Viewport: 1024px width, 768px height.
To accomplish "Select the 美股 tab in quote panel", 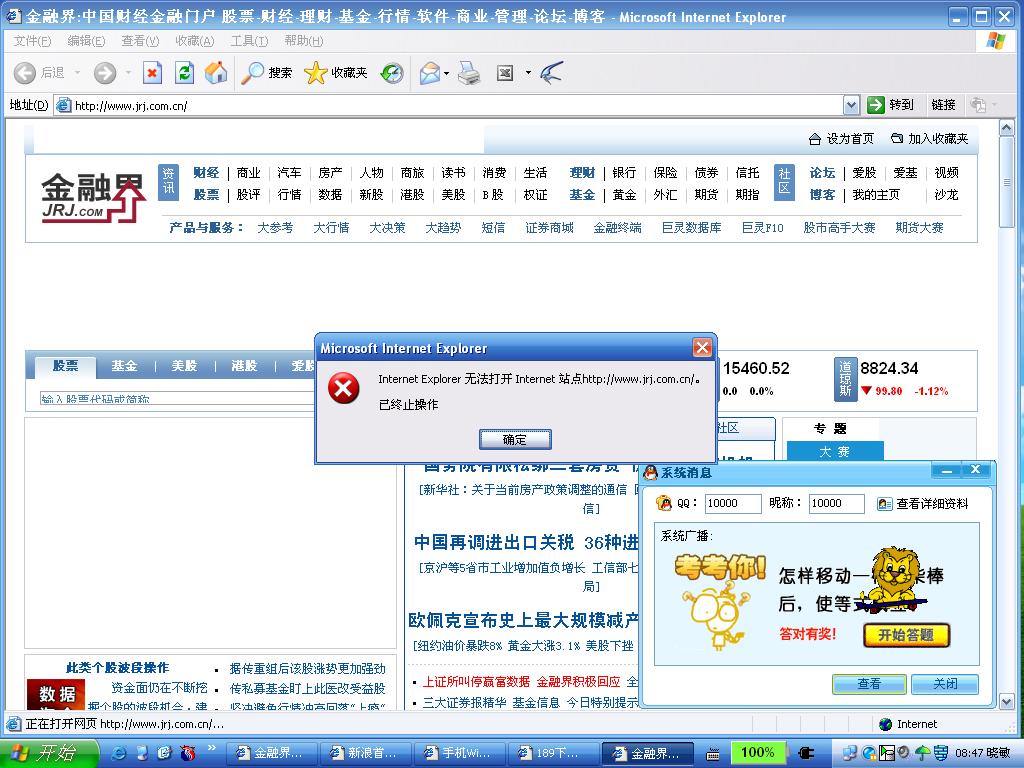I will point(184,366).
